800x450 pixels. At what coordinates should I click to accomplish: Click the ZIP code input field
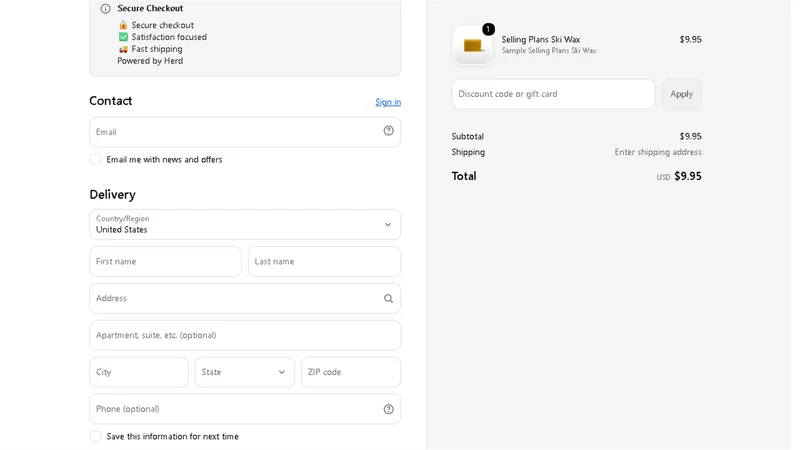click(351, 372)
